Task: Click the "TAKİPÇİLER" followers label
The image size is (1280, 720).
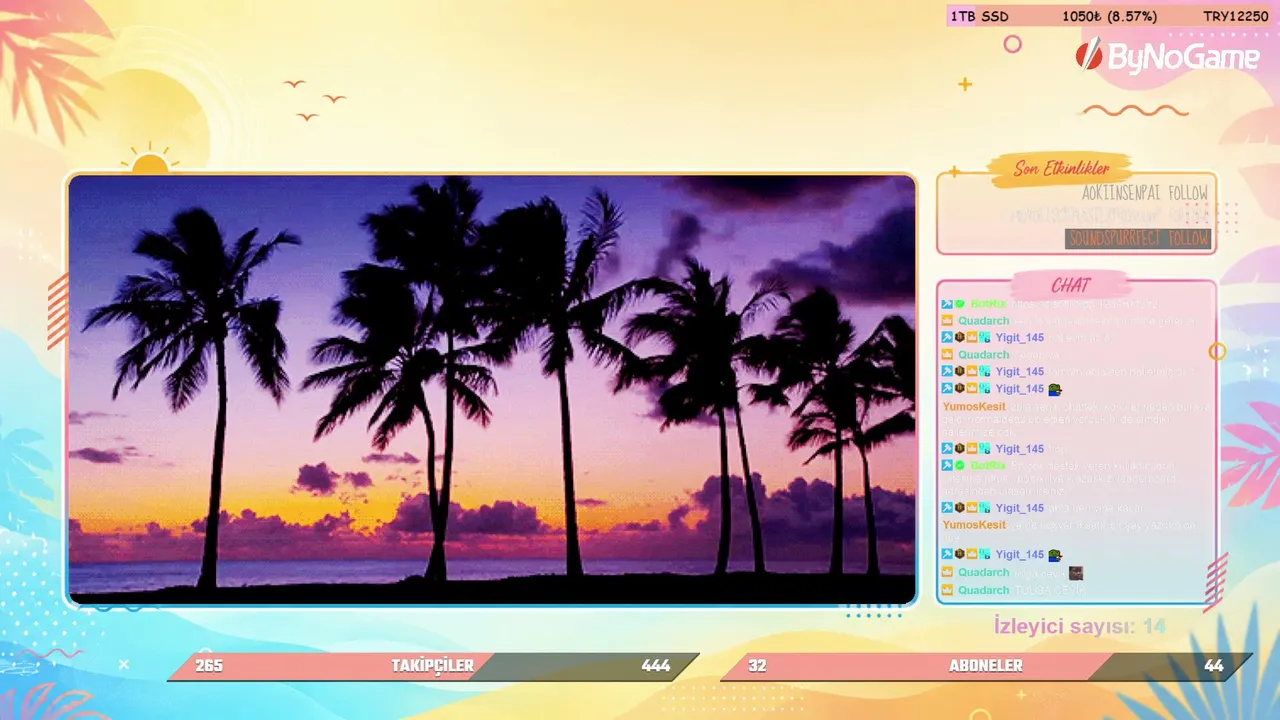Action: click(433, 666)
